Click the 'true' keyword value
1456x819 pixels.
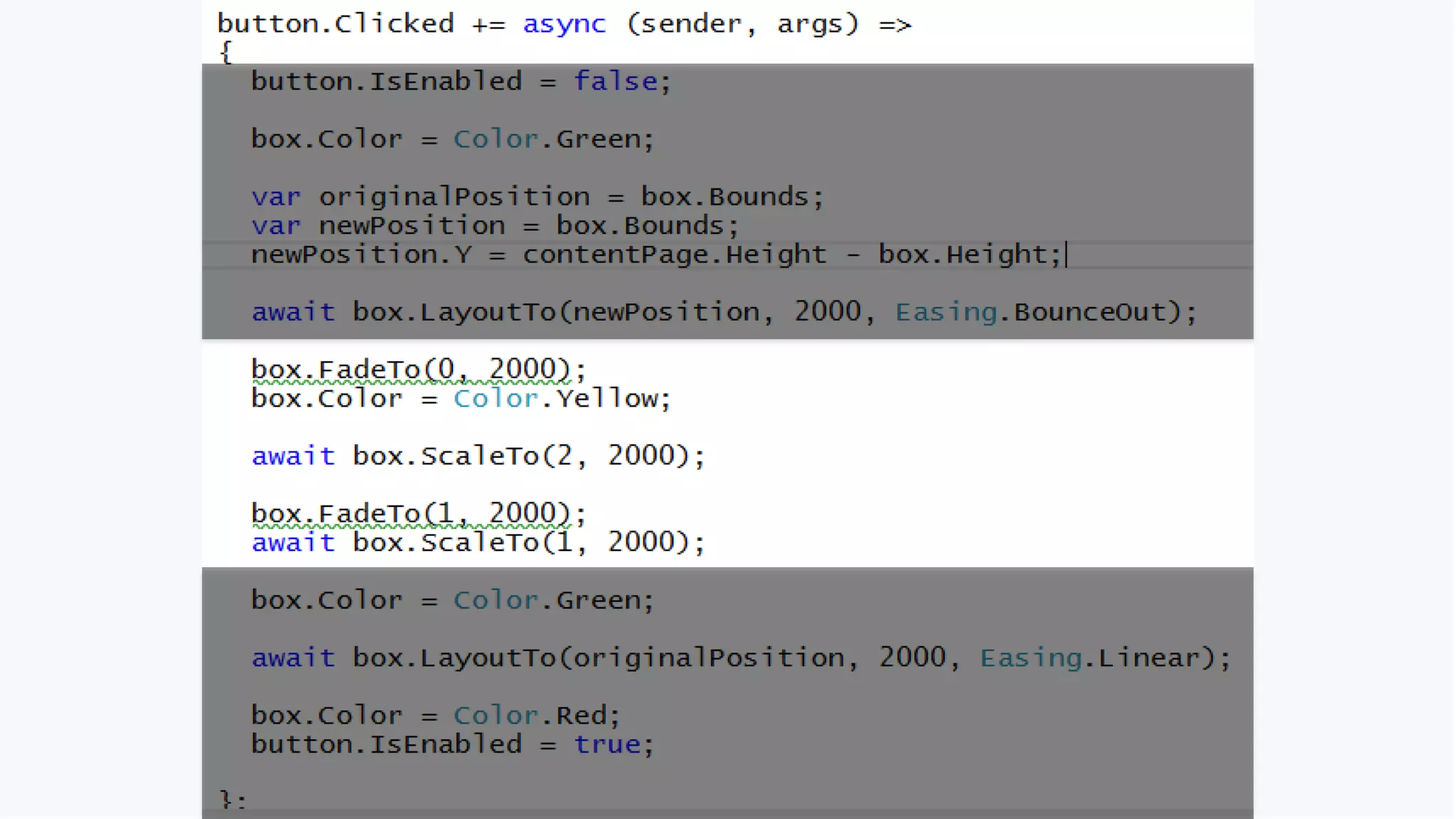pos(607,744)
